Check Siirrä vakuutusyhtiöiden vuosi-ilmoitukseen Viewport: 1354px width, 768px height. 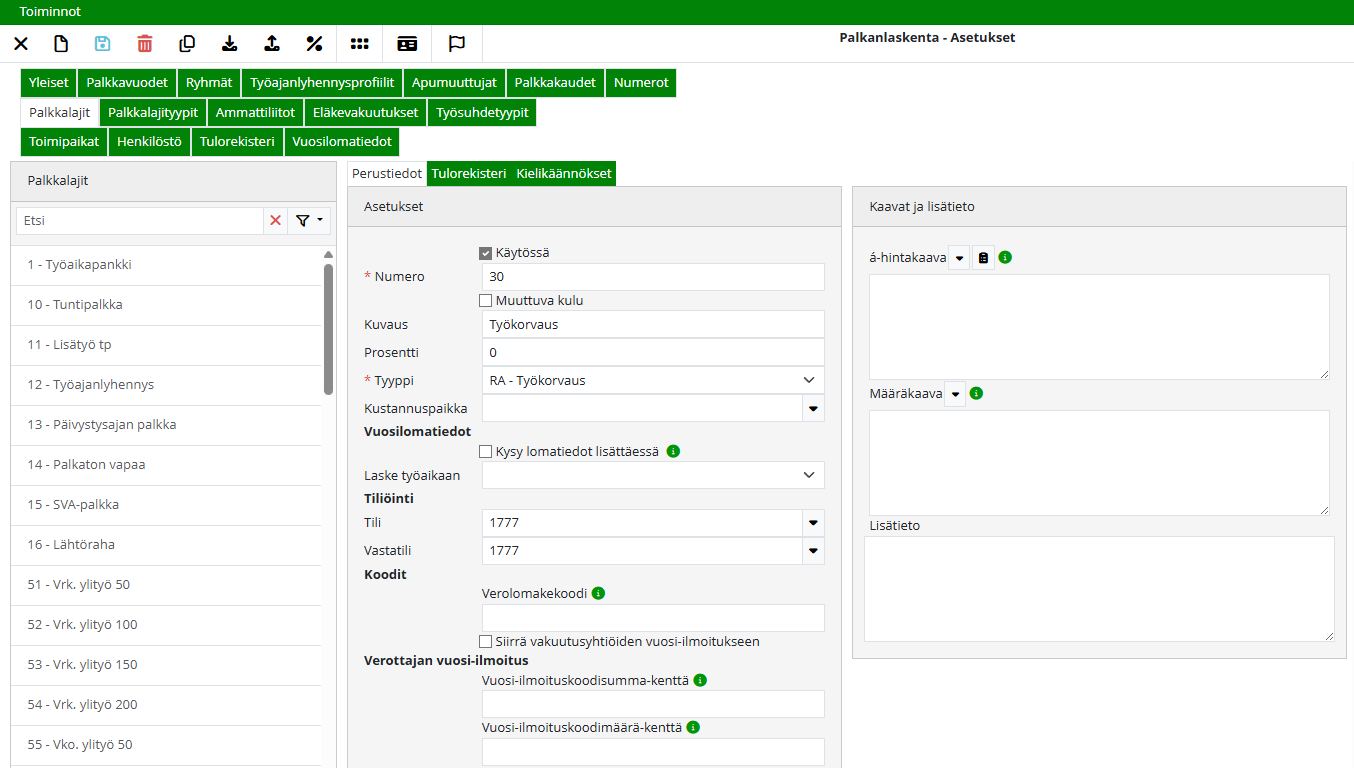pyautogui.click(x=486, y=641)
